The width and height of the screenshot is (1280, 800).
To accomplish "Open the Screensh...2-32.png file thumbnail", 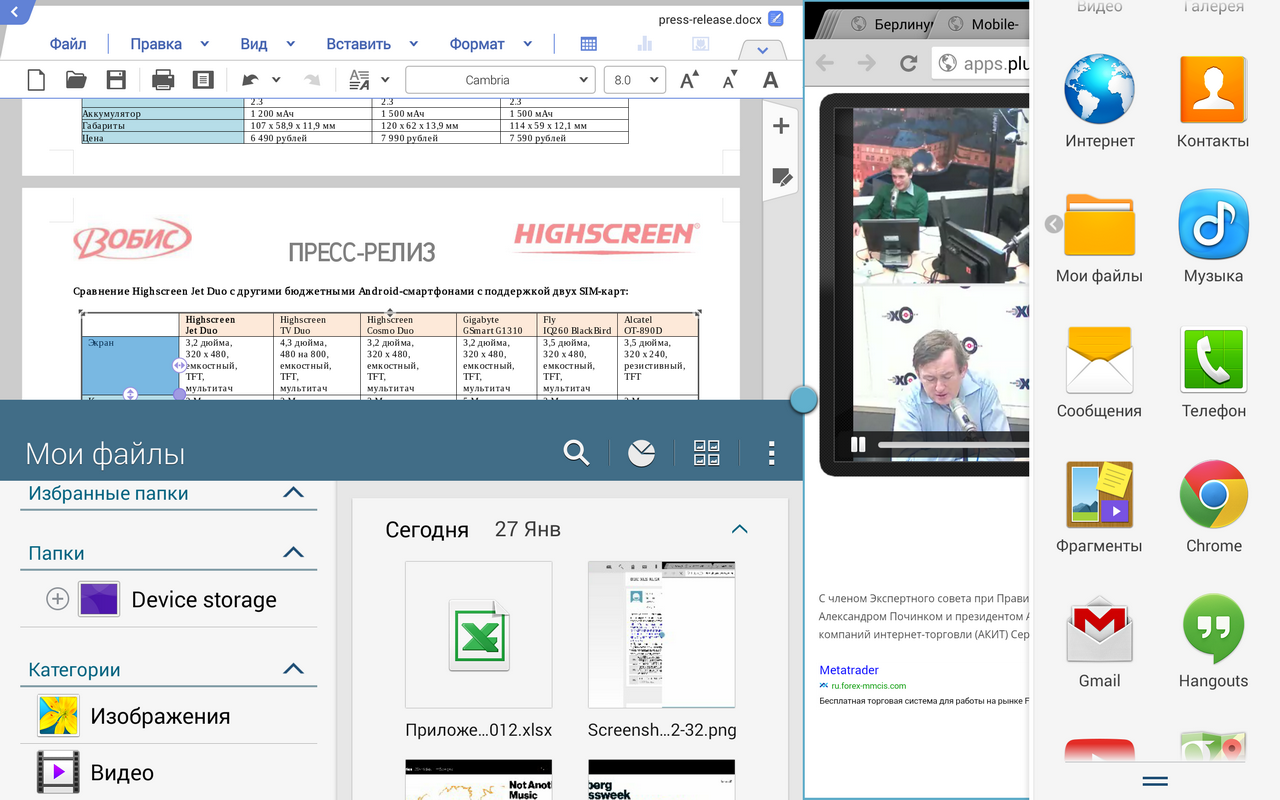I will [661, 635].
